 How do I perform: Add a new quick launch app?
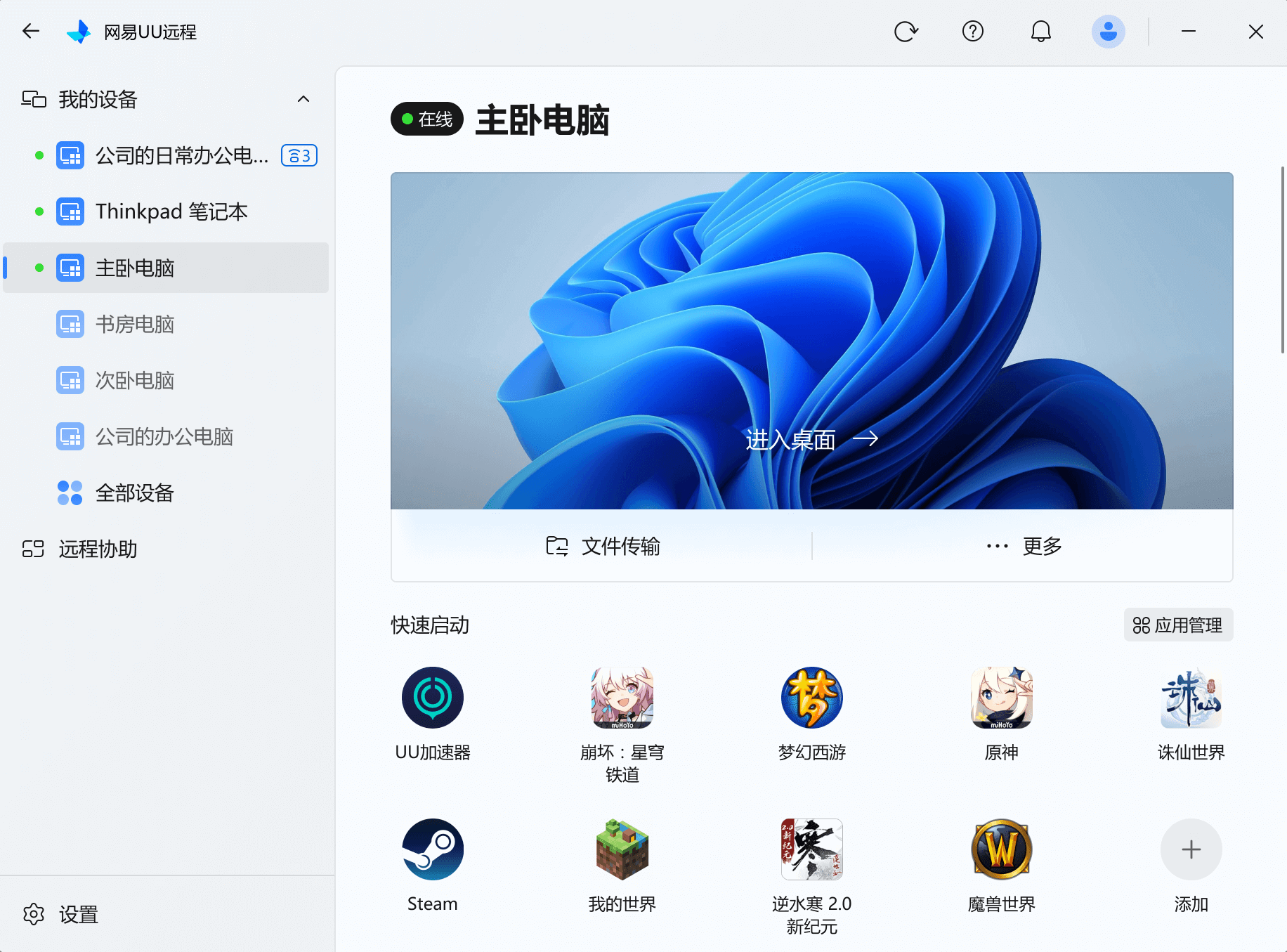pyautogui.click(x=1191, y=849)
